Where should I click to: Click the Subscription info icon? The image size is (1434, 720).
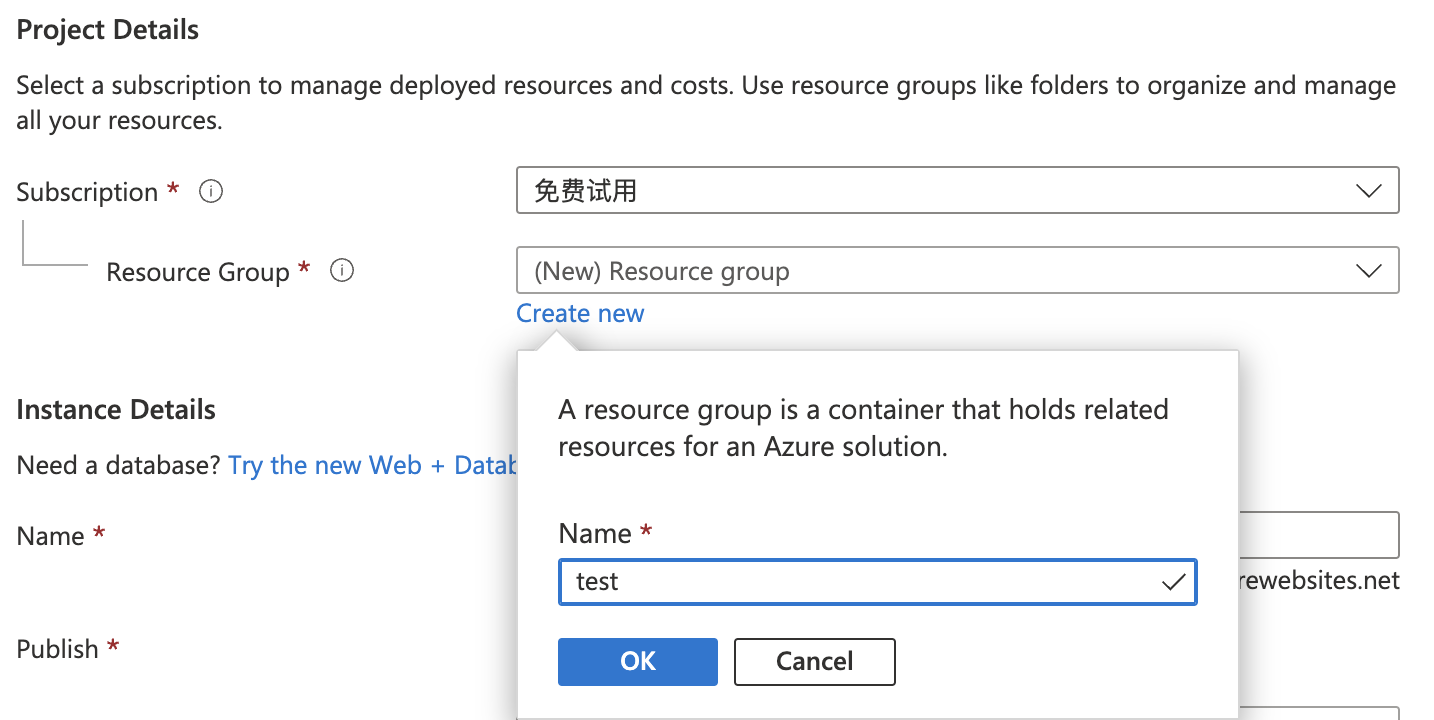210,191
